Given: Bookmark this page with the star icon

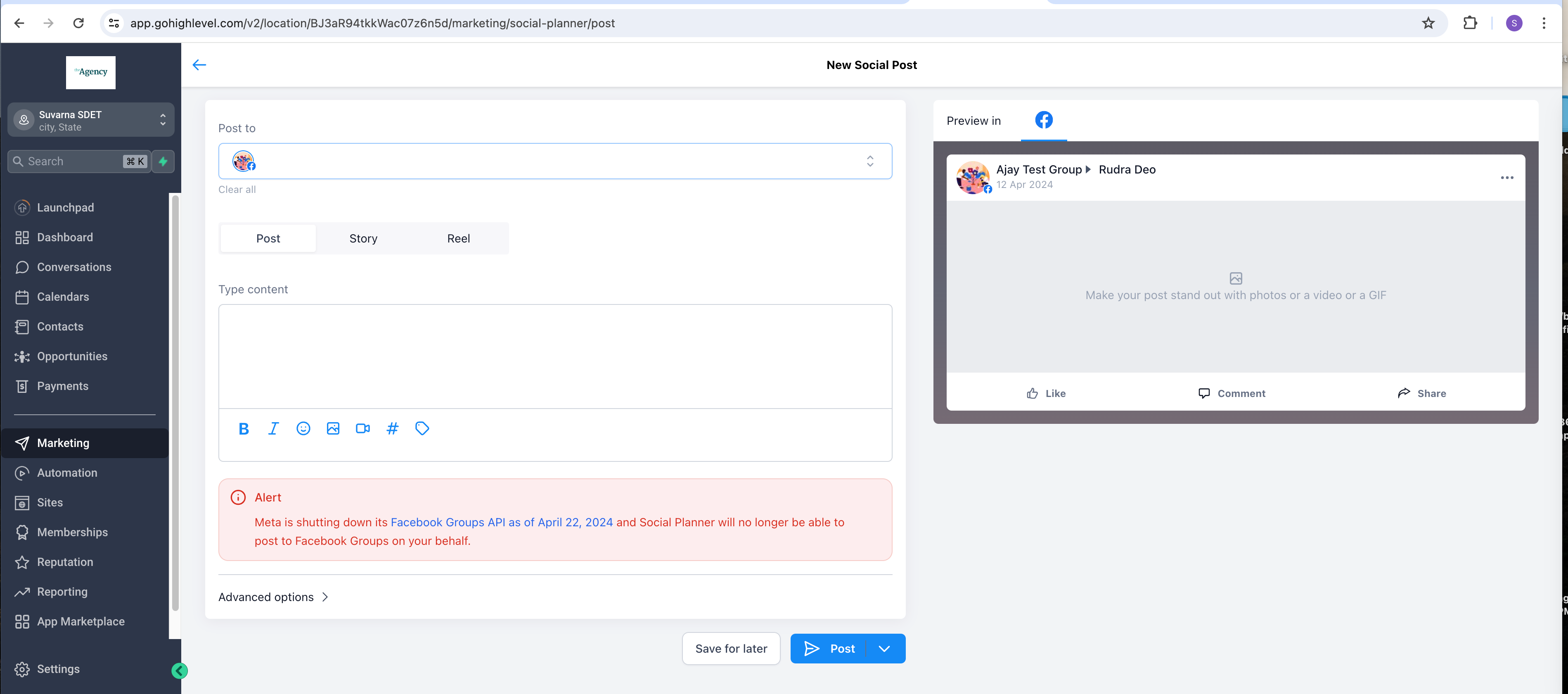Looking at the screenshot, I should tap(1428, 23).
